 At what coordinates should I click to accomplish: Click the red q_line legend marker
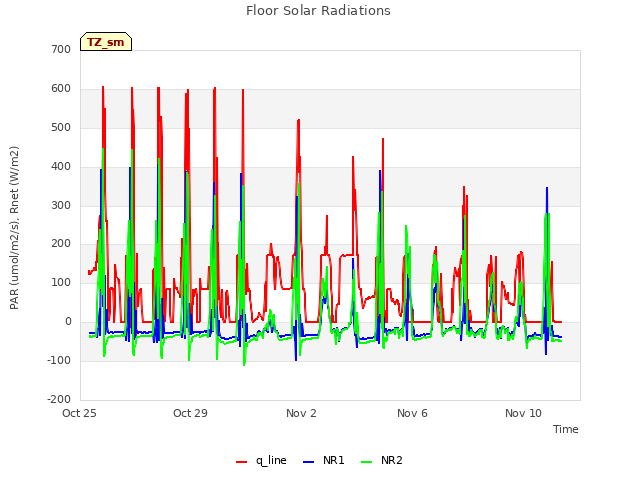241,462
